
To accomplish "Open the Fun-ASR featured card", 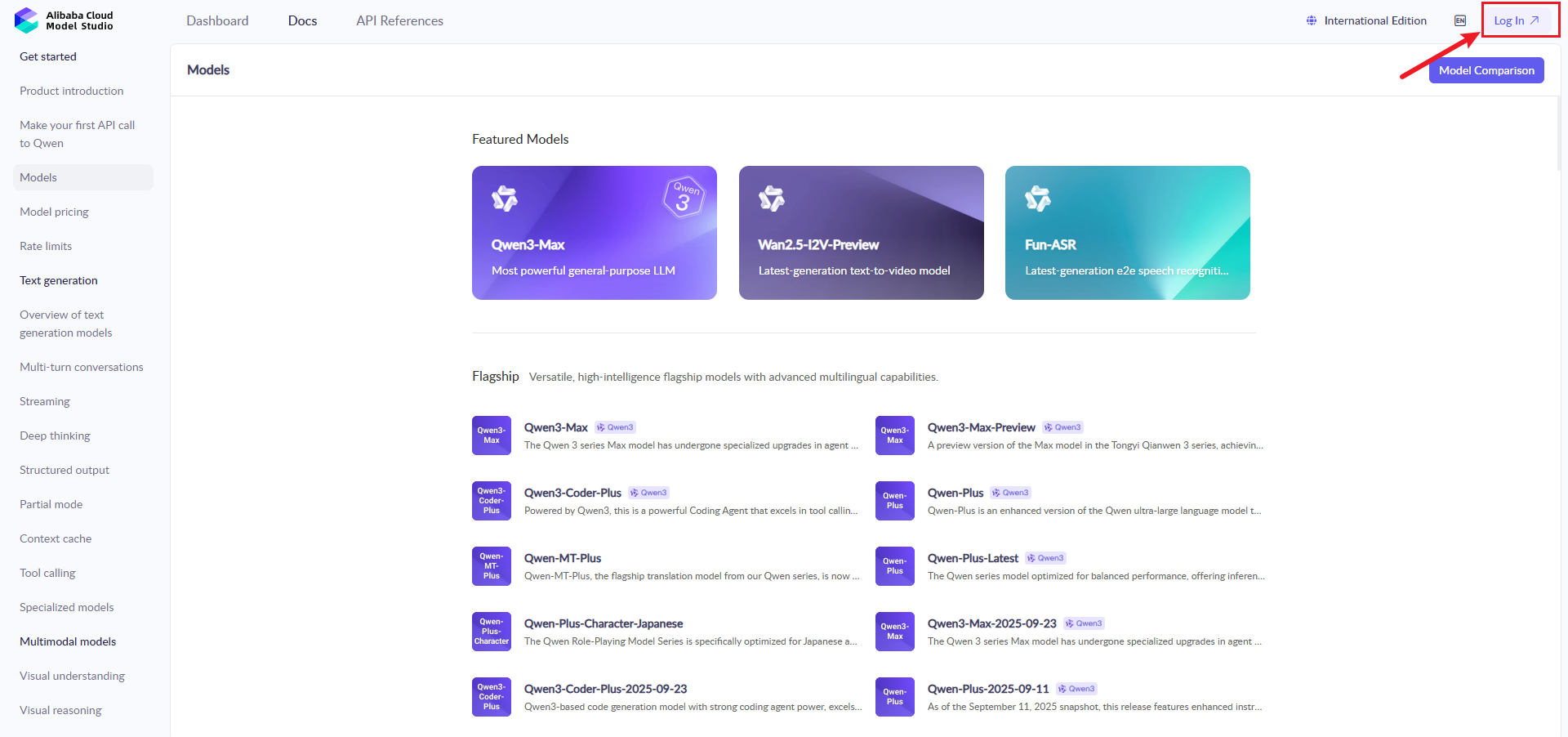I will coord(1128,233).
